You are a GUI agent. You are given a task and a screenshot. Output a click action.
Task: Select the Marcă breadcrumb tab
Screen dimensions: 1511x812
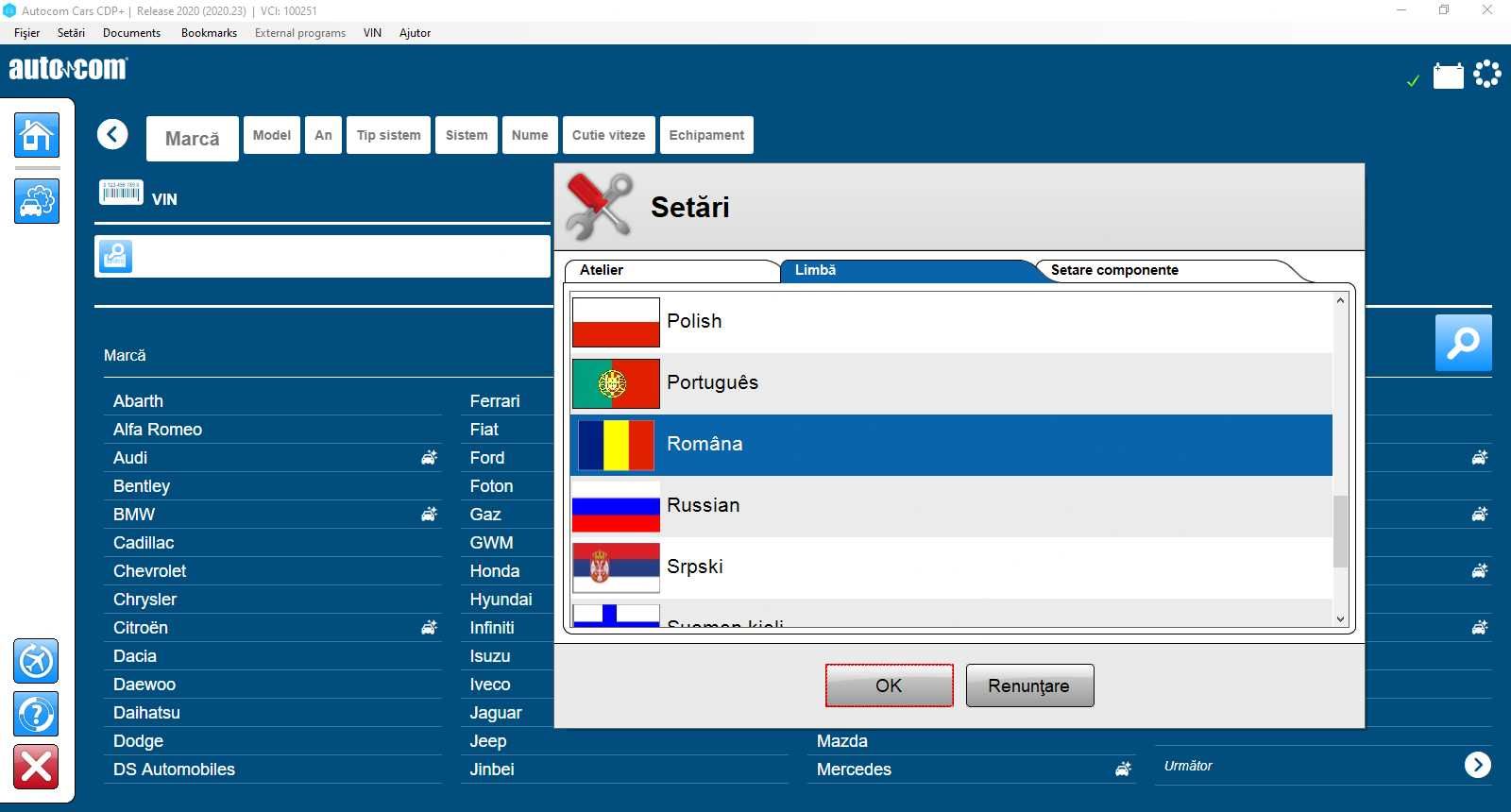pyautogui.click(x=193, y=139)
